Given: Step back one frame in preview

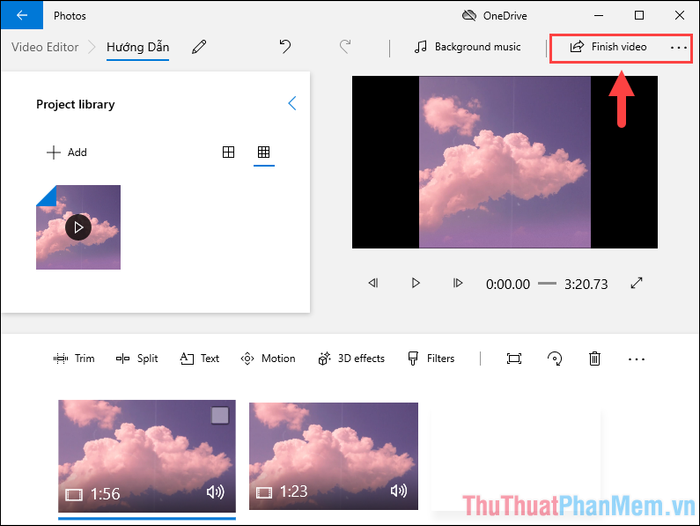Looking at the screenshot, I should (373, 283).
